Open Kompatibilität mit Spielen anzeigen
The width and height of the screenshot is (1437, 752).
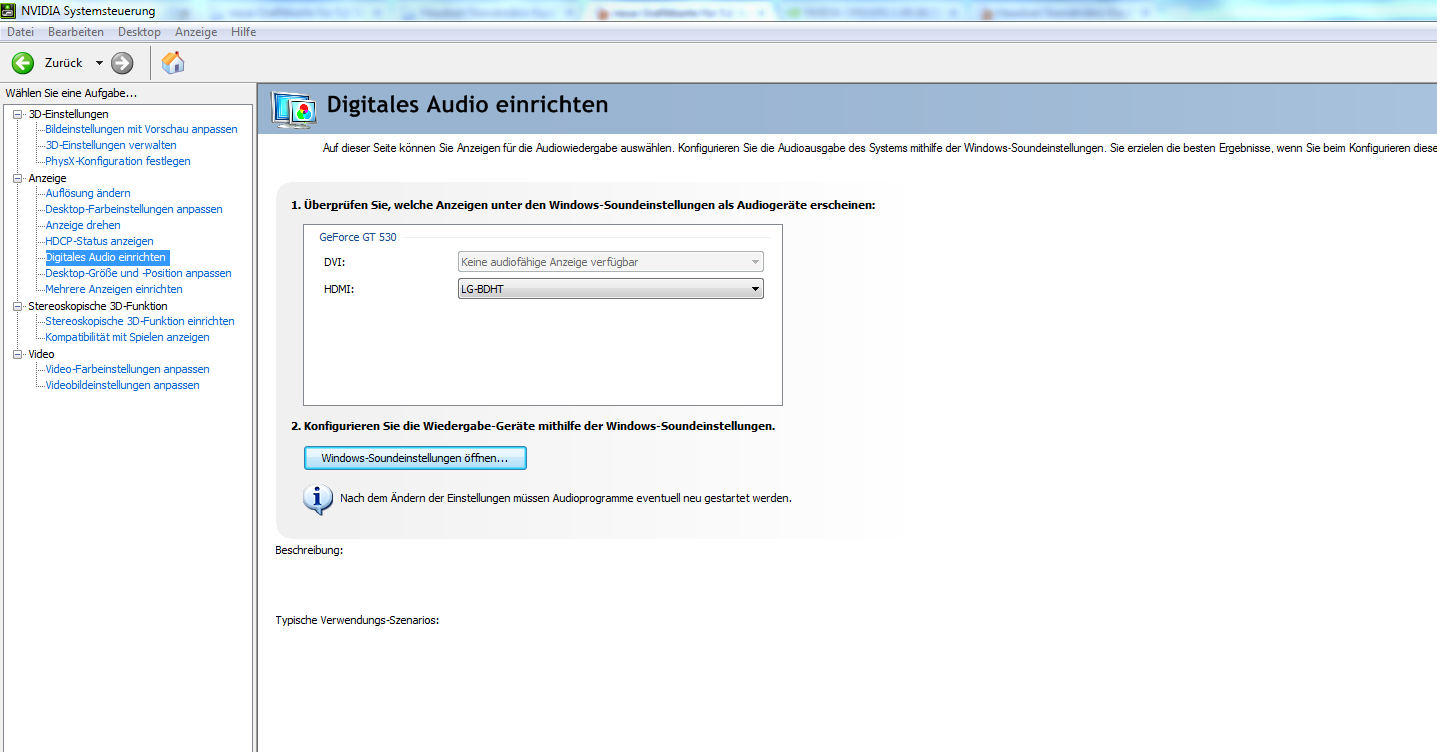click(x=128, y=337)
